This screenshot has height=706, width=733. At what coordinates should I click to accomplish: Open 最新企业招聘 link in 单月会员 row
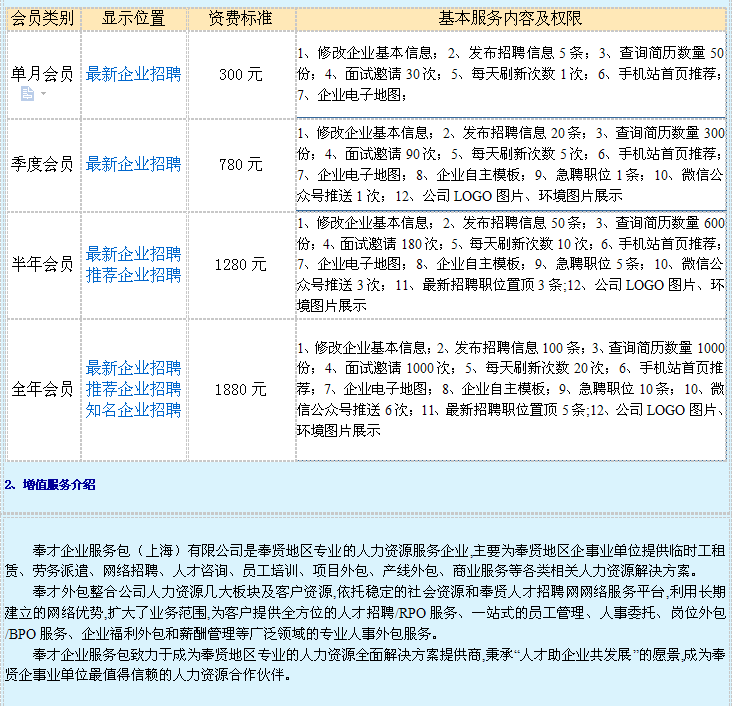coord(133,74)
